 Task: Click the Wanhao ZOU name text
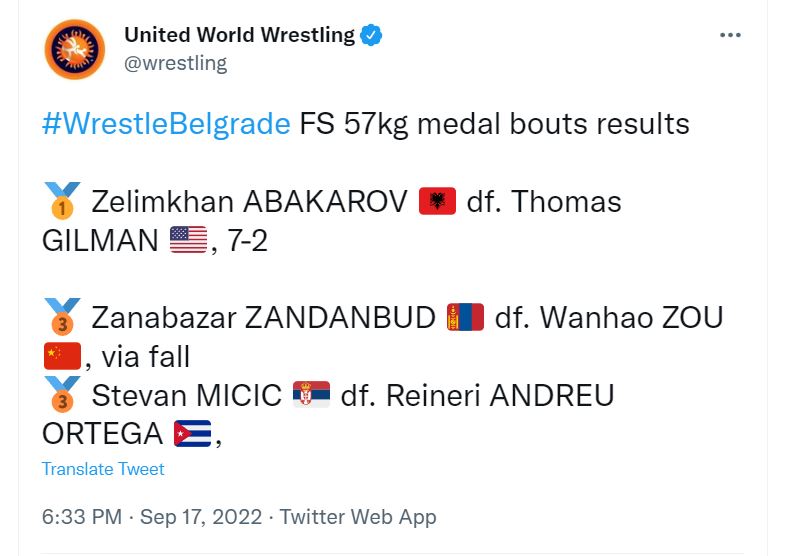click(632, 318)
